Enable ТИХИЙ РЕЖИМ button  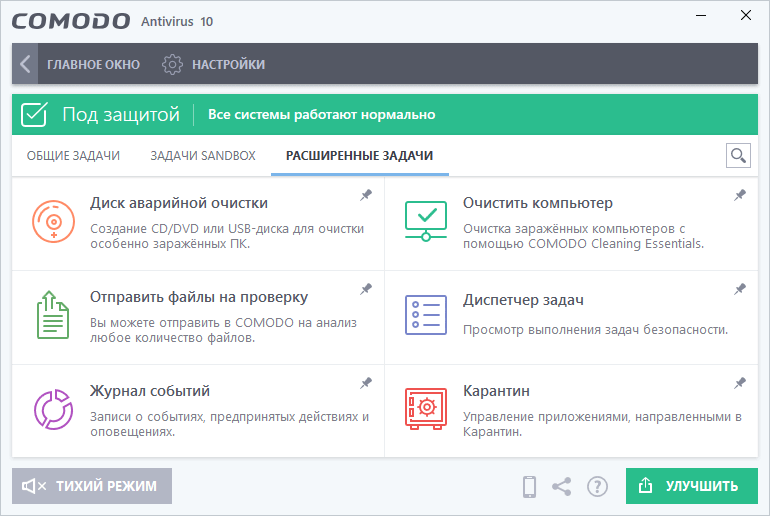92,486
